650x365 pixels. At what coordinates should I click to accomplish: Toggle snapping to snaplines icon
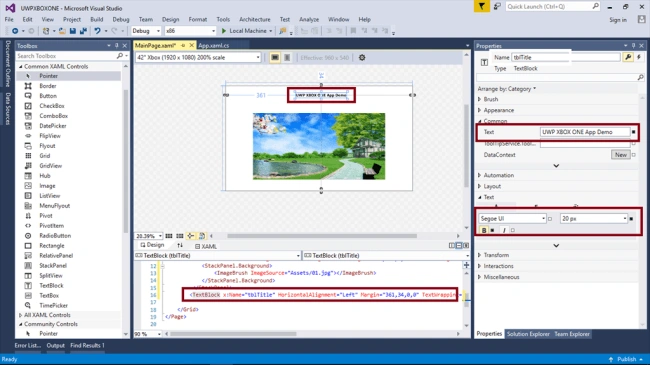pyautogui.click(x=191, y=236)
